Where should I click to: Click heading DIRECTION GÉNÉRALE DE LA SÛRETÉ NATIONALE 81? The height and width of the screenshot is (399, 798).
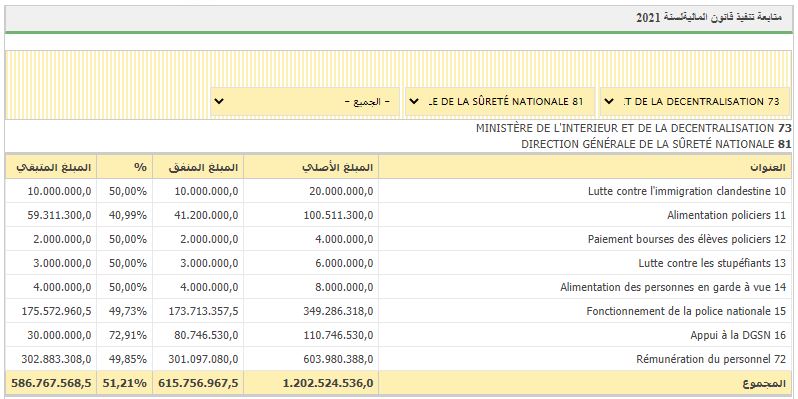pos(656,144)
